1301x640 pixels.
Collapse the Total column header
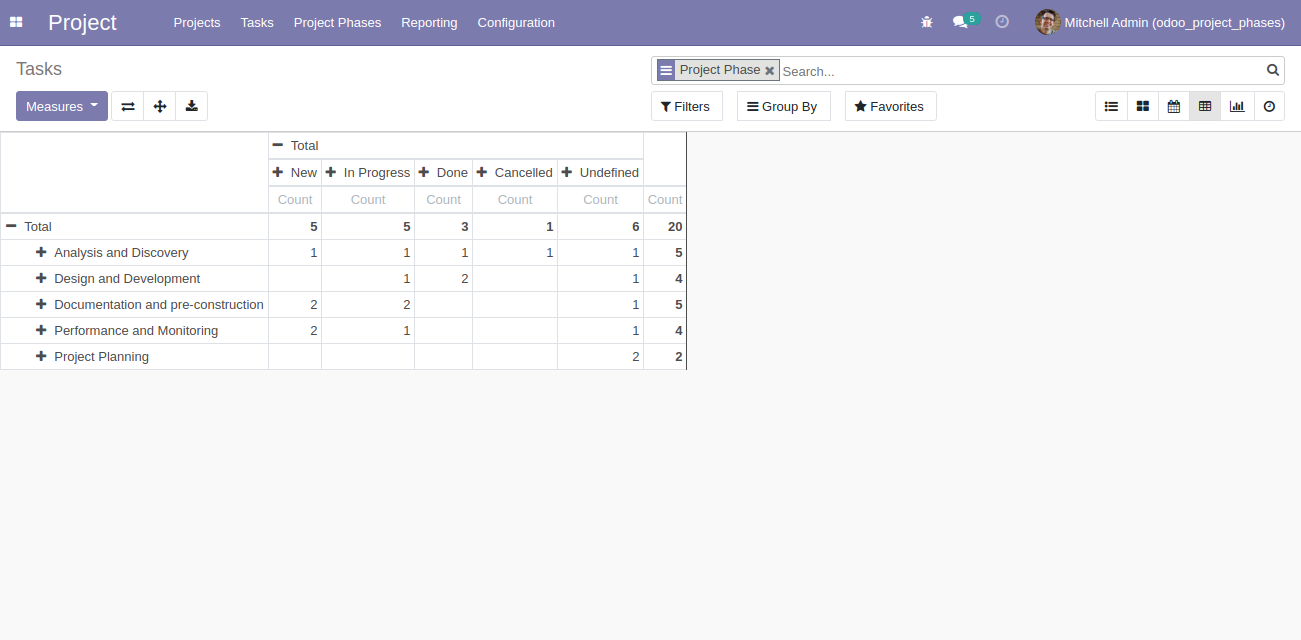[x=278, y=145]
